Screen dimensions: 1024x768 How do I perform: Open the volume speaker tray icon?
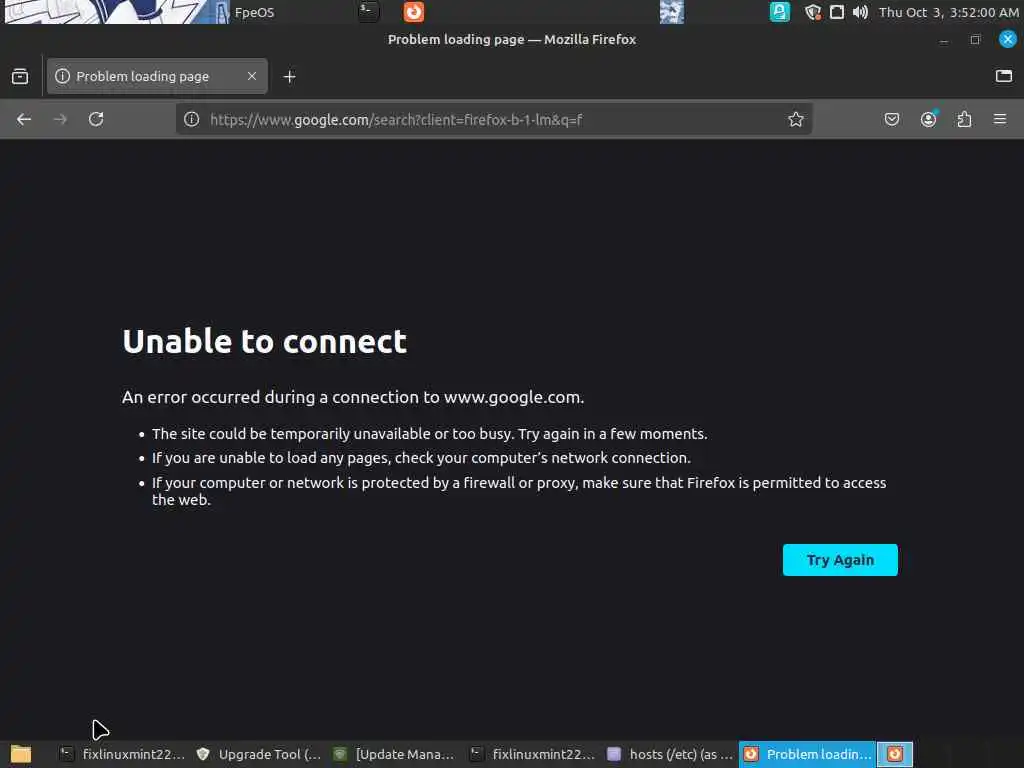860,12
